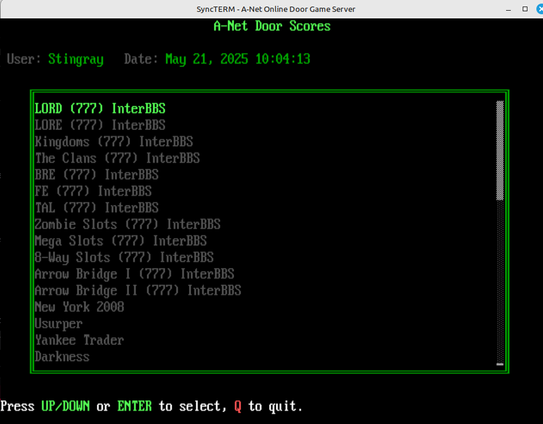
Task: Select LORD (777) InterBBS entry
Action: tap(100, 109)
